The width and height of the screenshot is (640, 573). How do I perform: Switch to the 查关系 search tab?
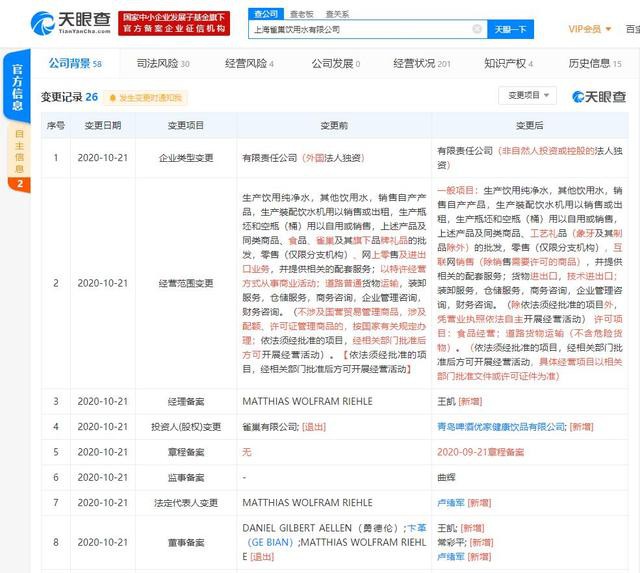coord(337,14)
